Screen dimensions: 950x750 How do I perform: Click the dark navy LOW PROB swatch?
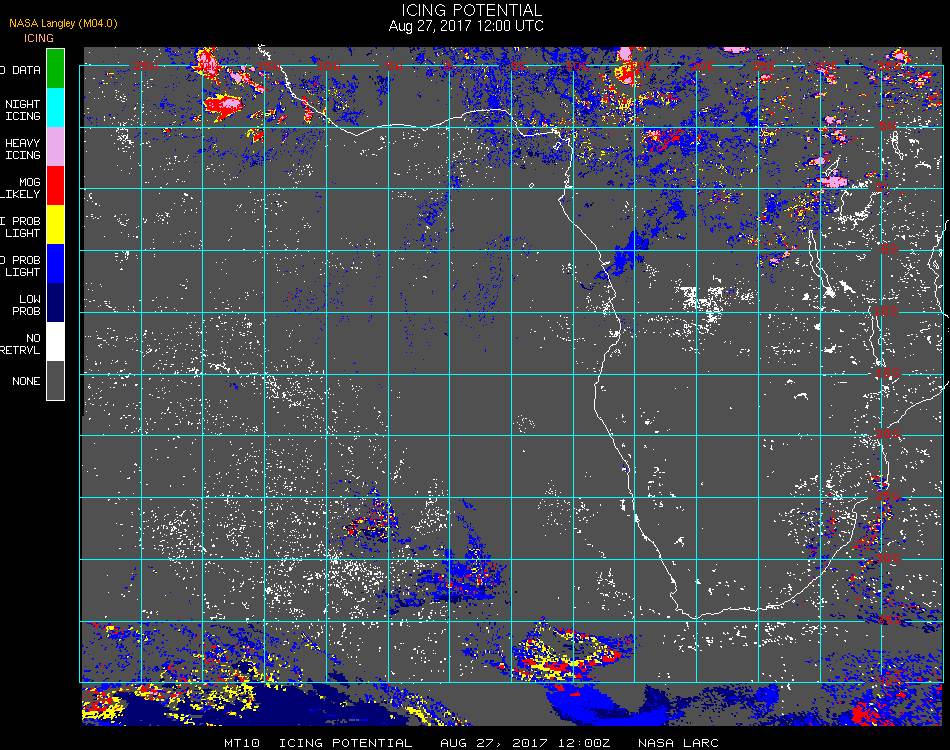tap(55, 302)
